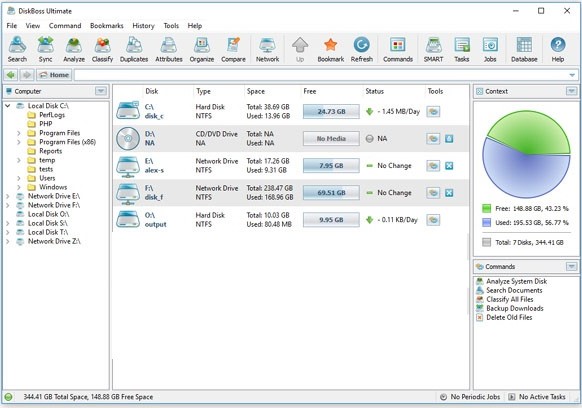
Task: Disconnect network drive E:\ alex-s
Action: [x=449, y=166]
